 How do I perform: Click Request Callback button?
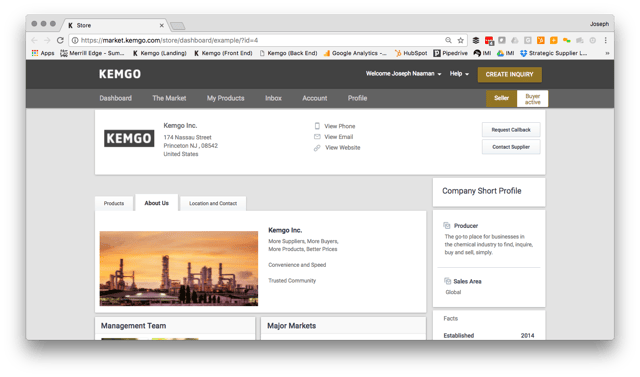[511, 130]
